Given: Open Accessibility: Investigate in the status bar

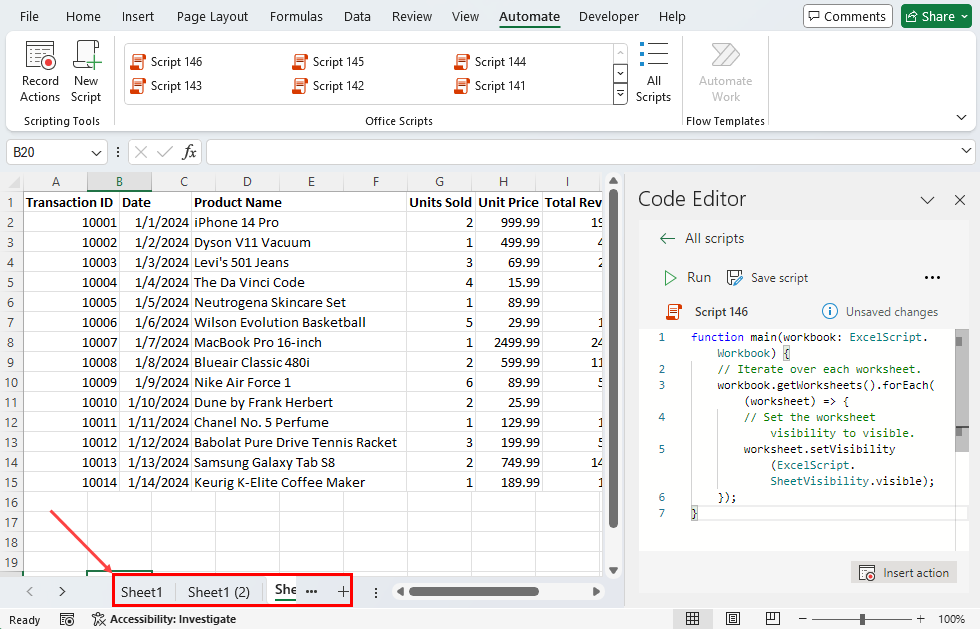Looking at the screenshot, I should 164,620.
